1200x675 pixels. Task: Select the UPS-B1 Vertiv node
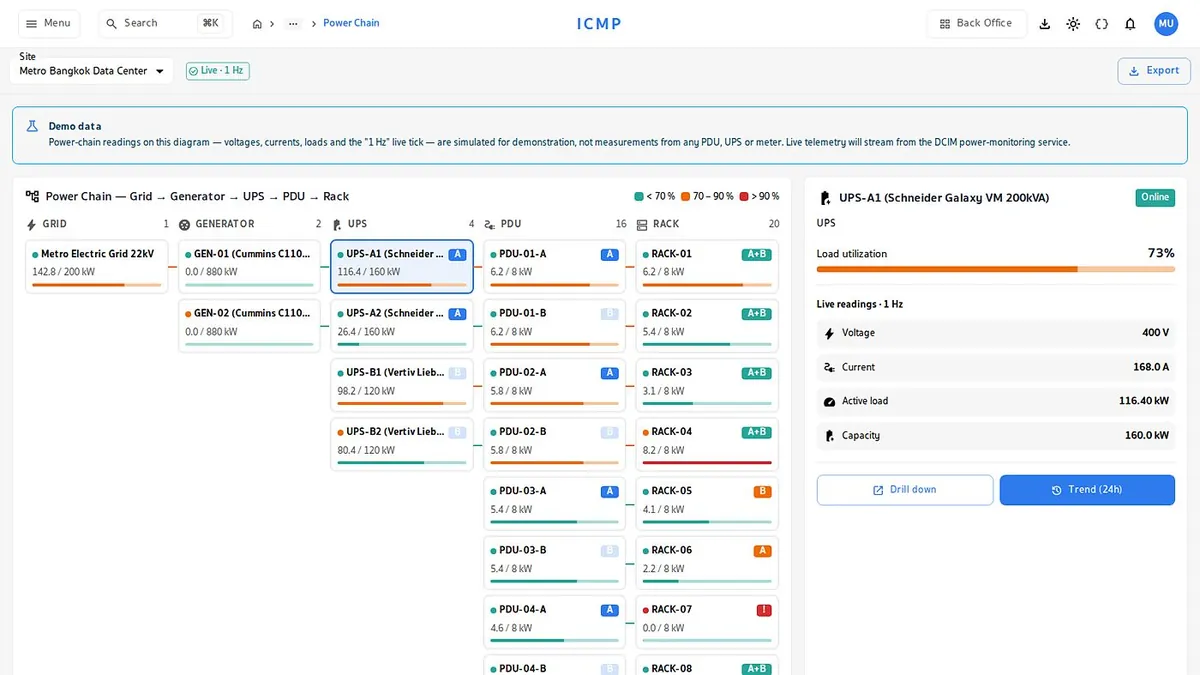402,385
